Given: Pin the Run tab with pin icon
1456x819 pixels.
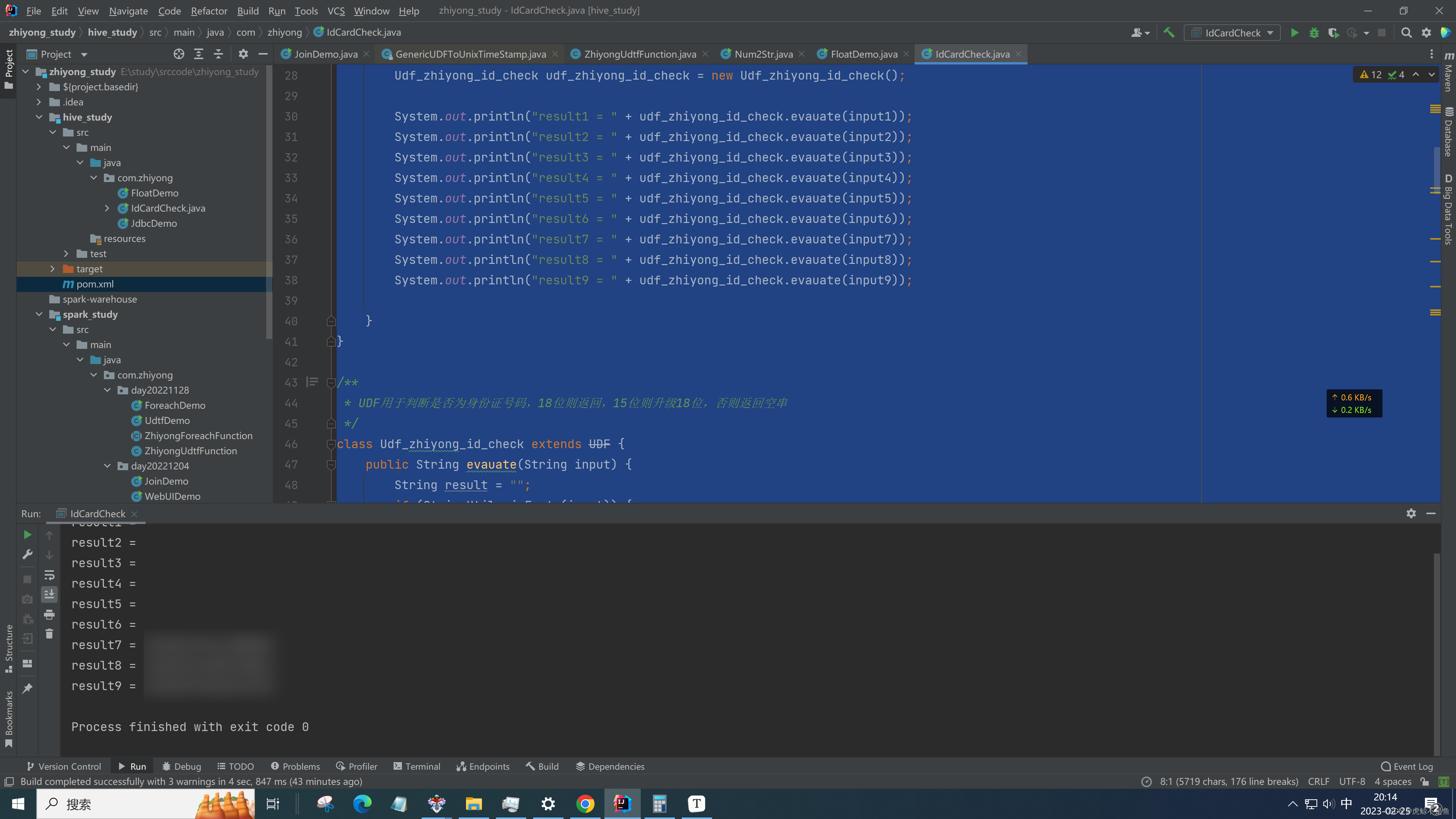Looking at the screenshot, I should [x=27, y=689].
